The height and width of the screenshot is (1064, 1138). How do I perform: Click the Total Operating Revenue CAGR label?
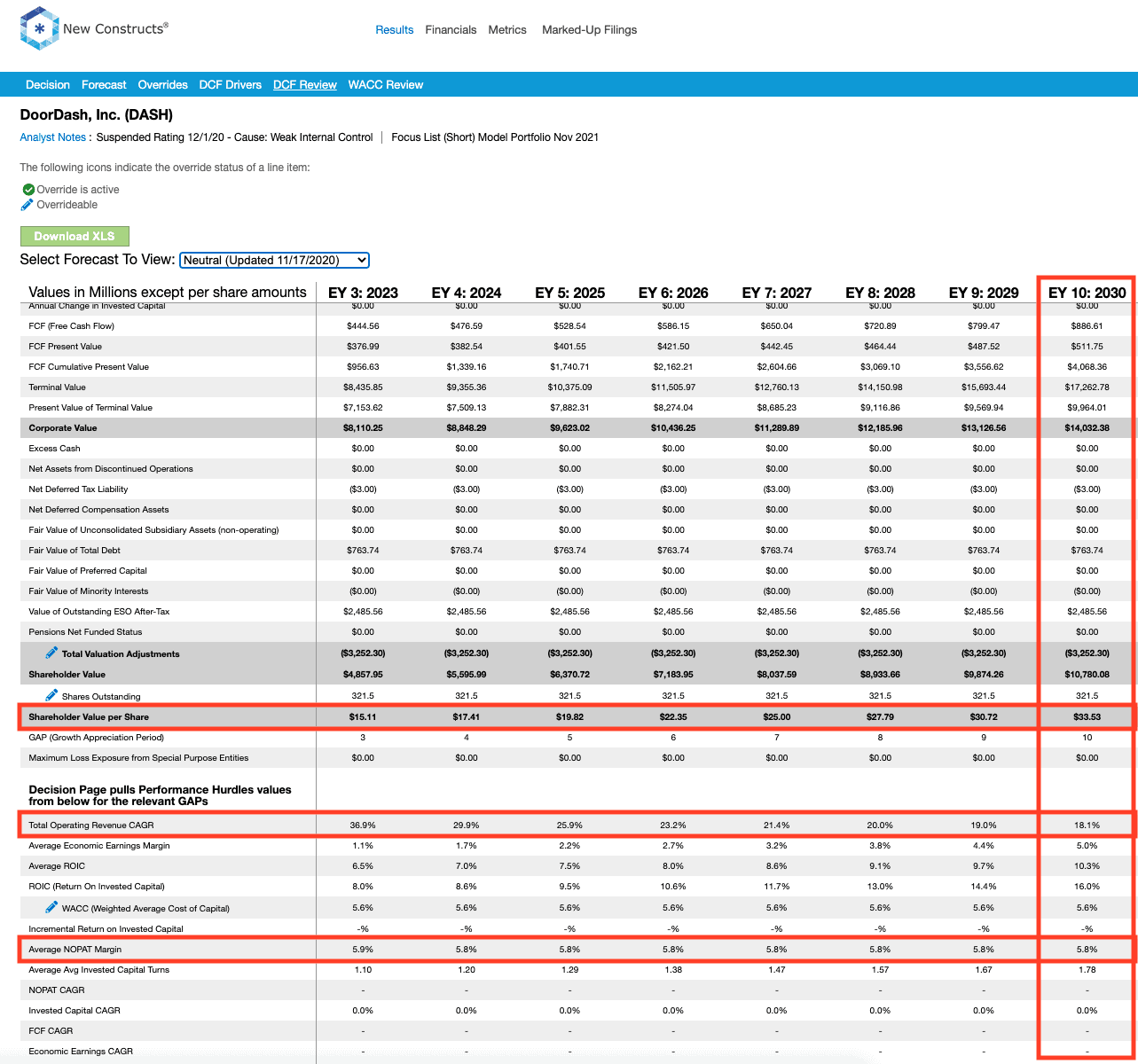click(x=91, y=825)
